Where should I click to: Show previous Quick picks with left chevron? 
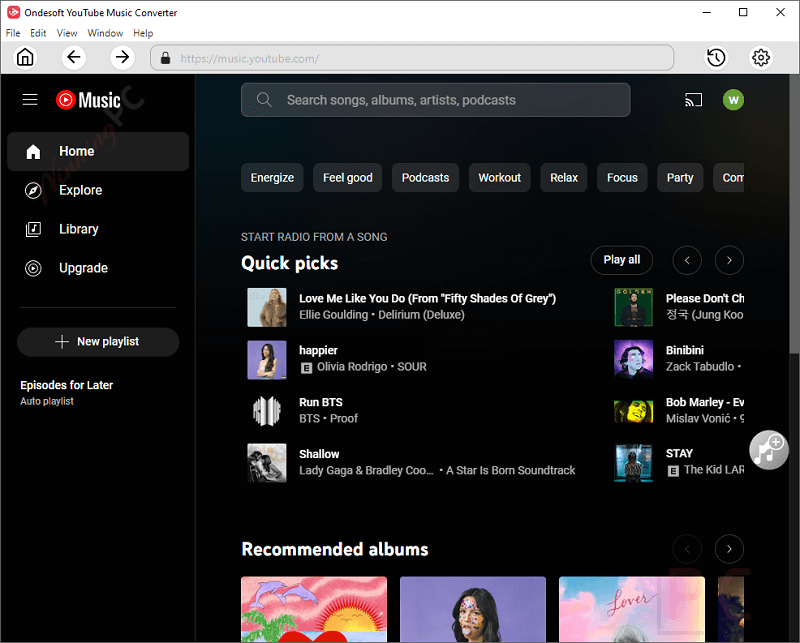tap(687, 260)
